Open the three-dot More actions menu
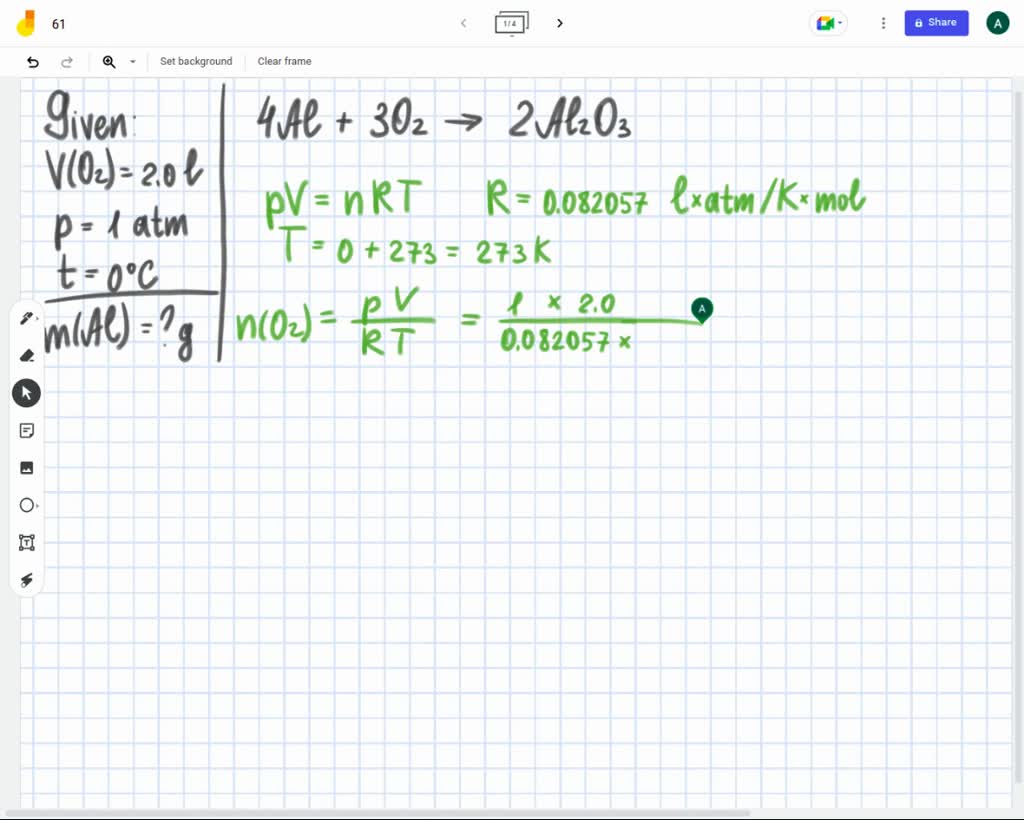Viewport: 1024px width, 820px height. pos(883,22)
